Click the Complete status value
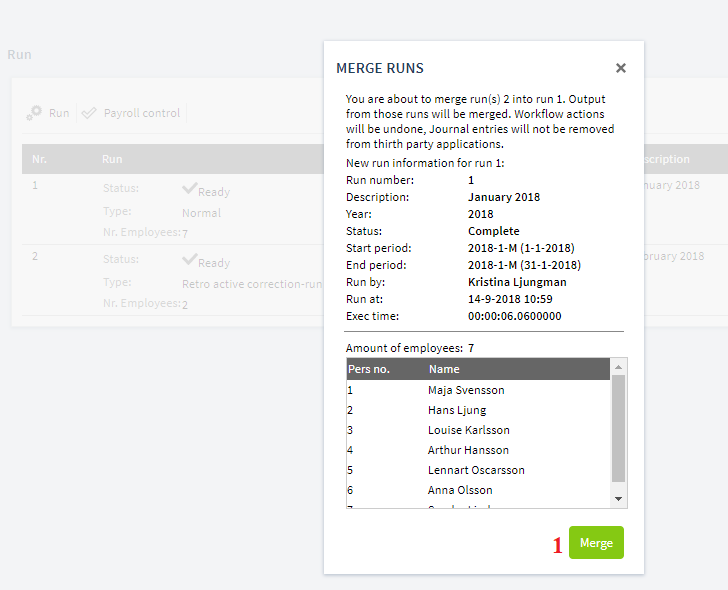 point(494,231)
